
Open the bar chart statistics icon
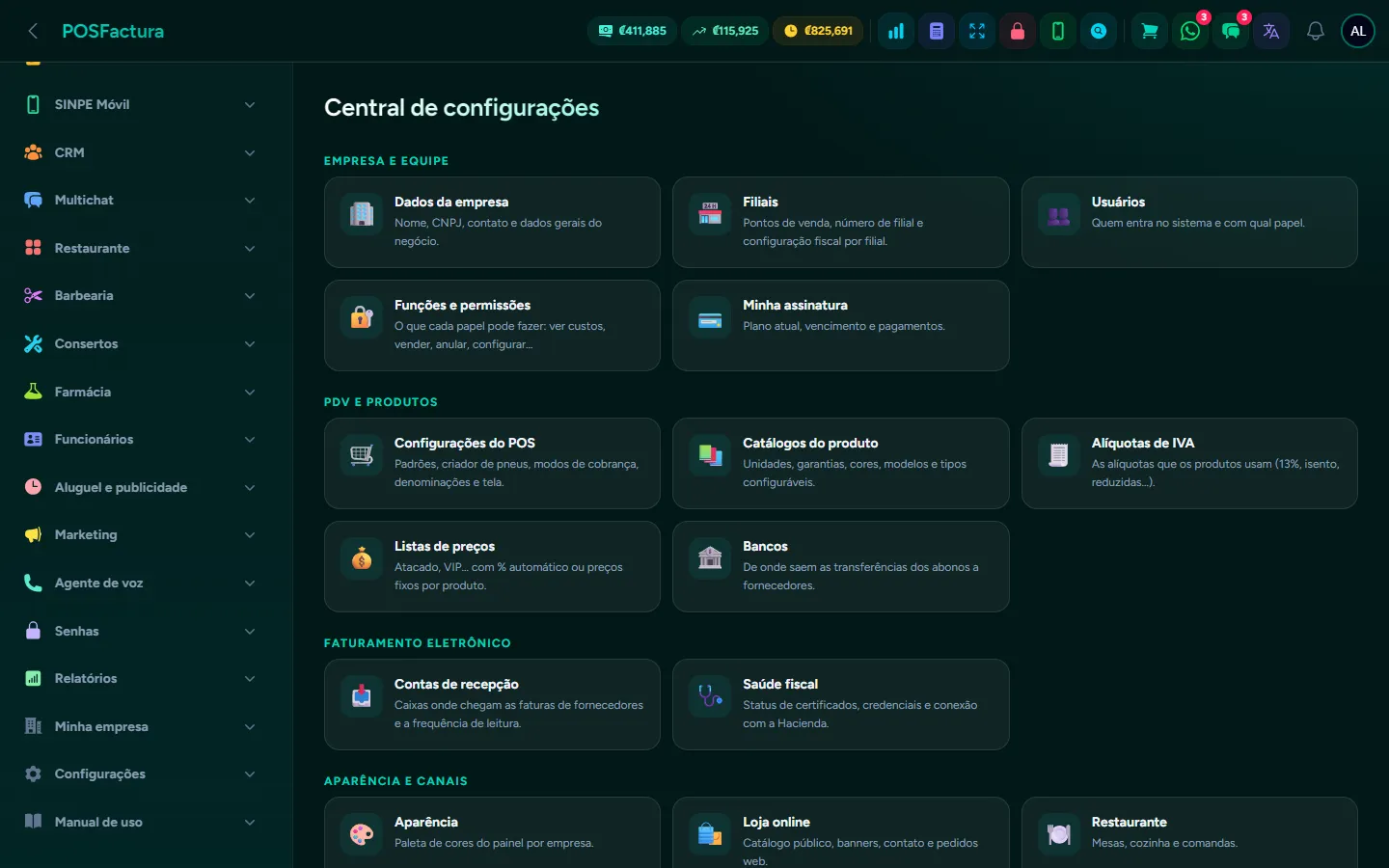896,31
